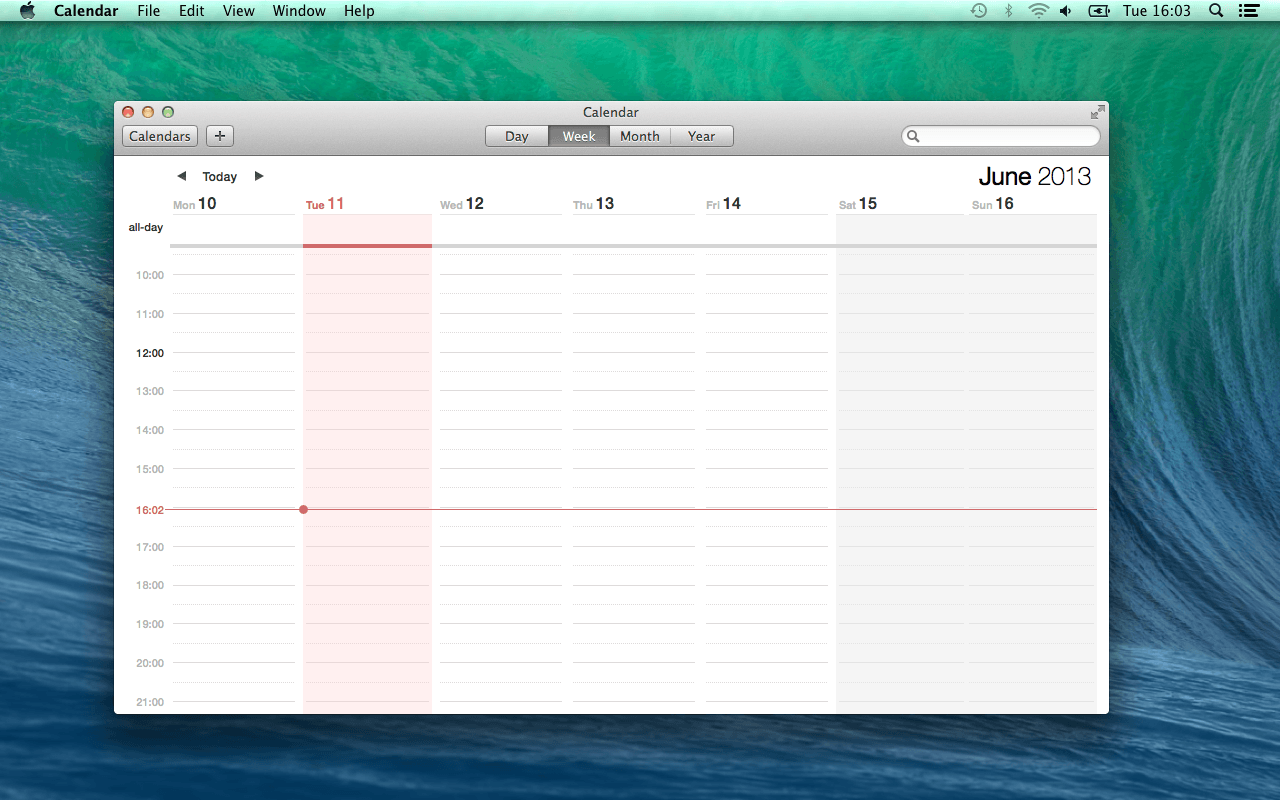Viewport: 1280px width, 800px height.
Task: Click the 20:00 time label
Action: (150, 663)
